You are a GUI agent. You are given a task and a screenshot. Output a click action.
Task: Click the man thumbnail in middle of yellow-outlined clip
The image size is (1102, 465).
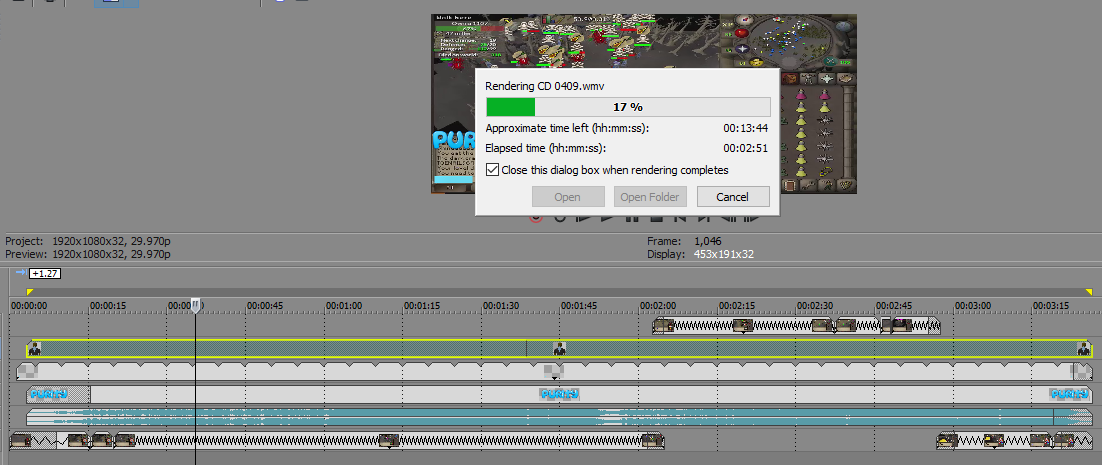[559, 348]
